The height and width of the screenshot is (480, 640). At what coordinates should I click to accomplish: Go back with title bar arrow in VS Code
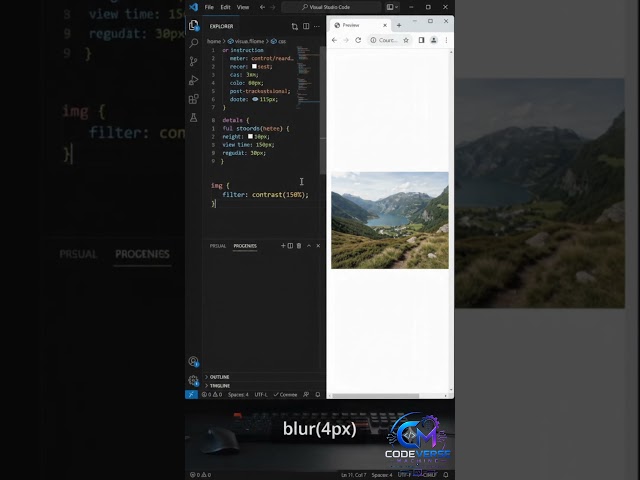coord(262,7)
